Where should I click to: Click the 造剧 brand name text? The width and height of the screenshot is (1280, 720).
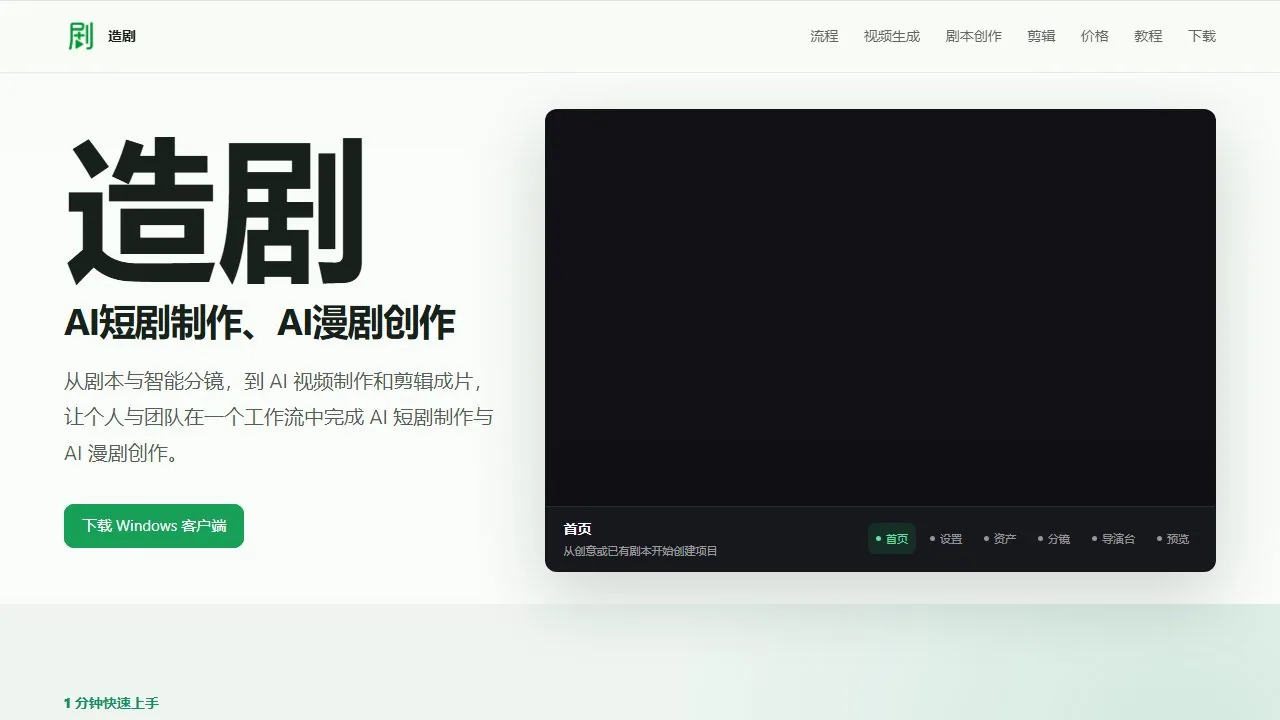pyautogui.click(x=122, y=36)
